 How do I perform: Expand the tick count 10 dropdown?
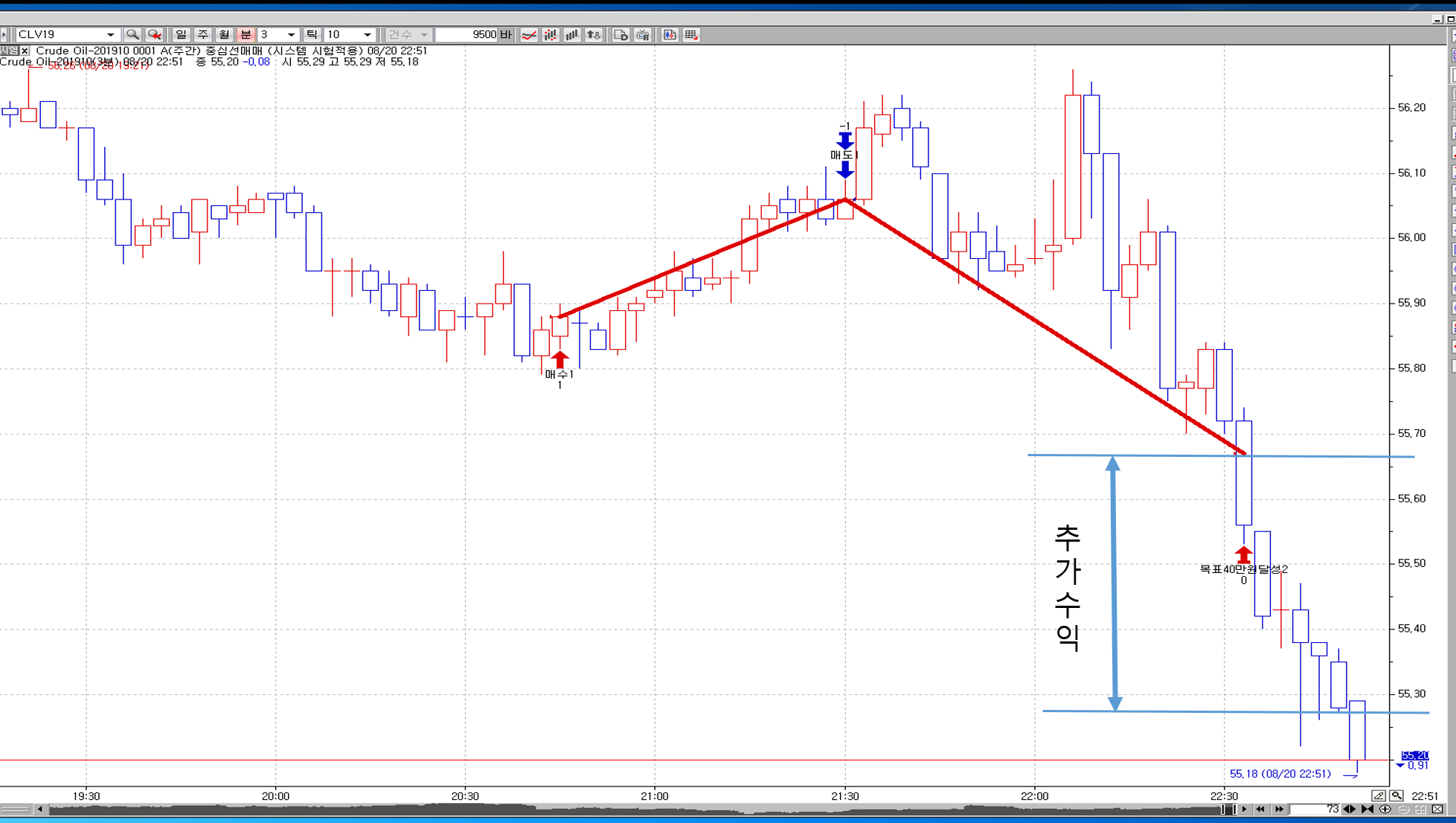[367, 35]
